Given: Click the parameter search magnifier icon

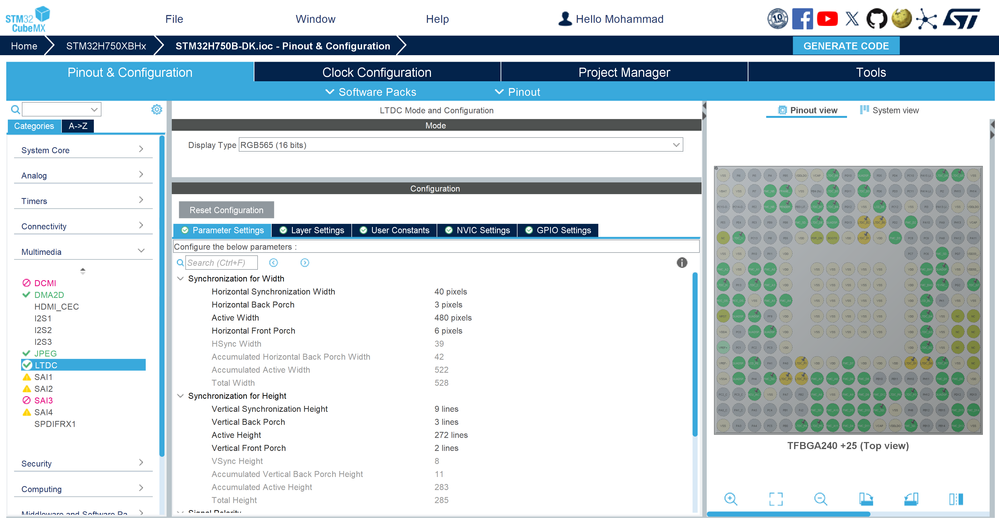Looking at the screenshot, I should pos(180,263).
